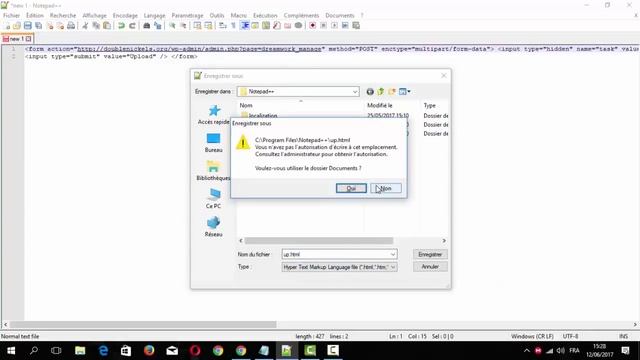
Task: Click the go back icon in save dialog
Action: 370,91
